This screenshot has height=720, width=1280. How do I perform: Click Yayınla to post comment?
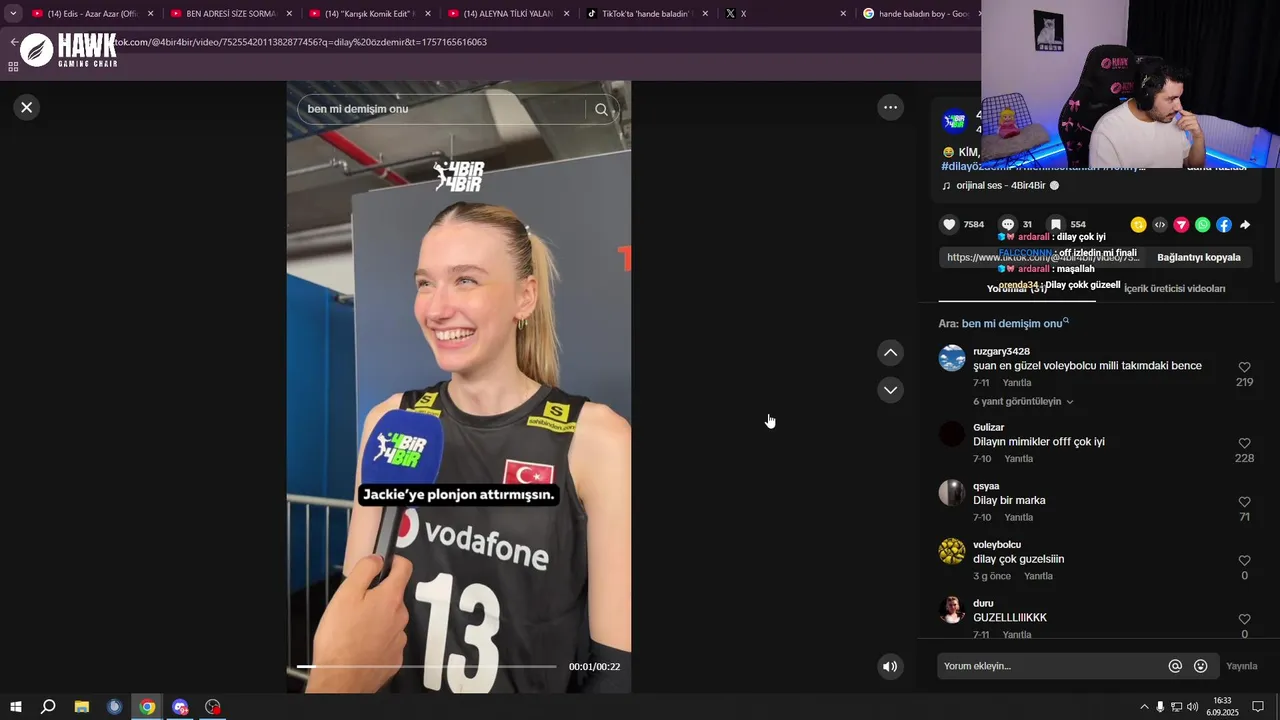pyautogui.click(x=1242, y=666)
